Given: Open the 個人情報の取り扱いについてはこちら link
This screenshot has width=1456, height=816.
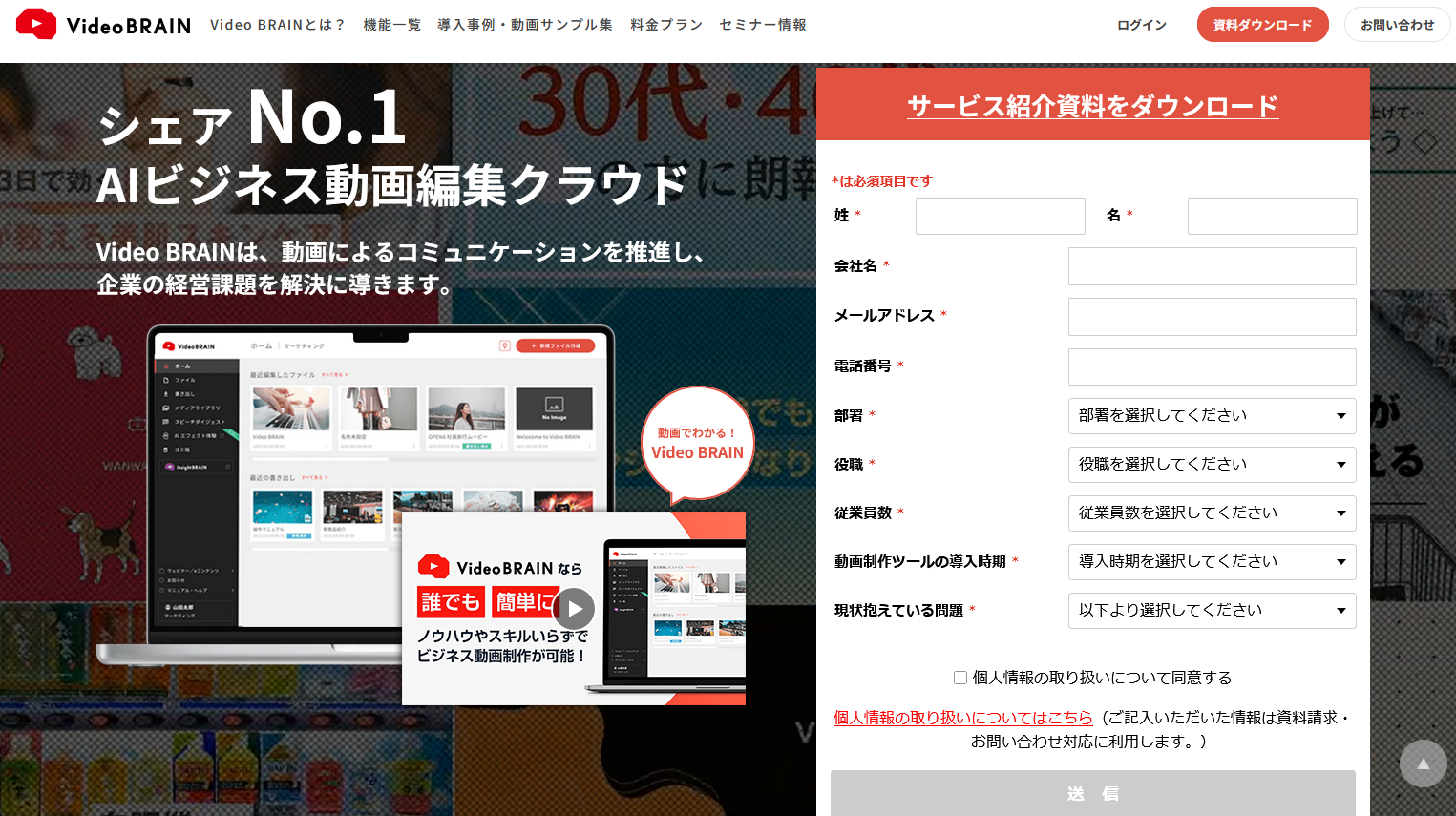Looking at the screenshot, I should click(962, 718).
